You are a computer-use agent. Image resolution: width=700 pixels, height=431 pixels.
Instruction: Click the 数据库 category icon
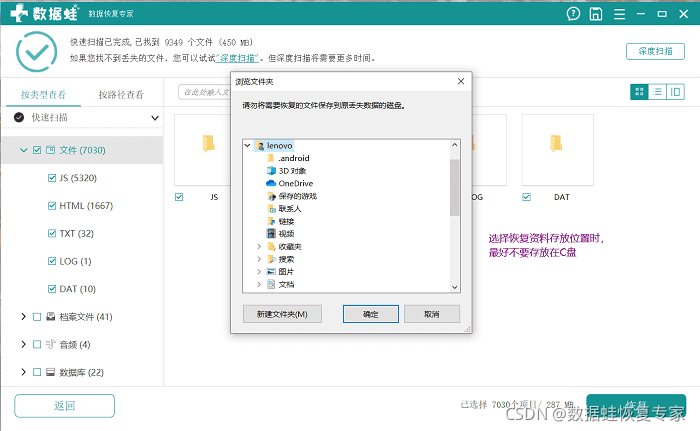tap(50, 372)
